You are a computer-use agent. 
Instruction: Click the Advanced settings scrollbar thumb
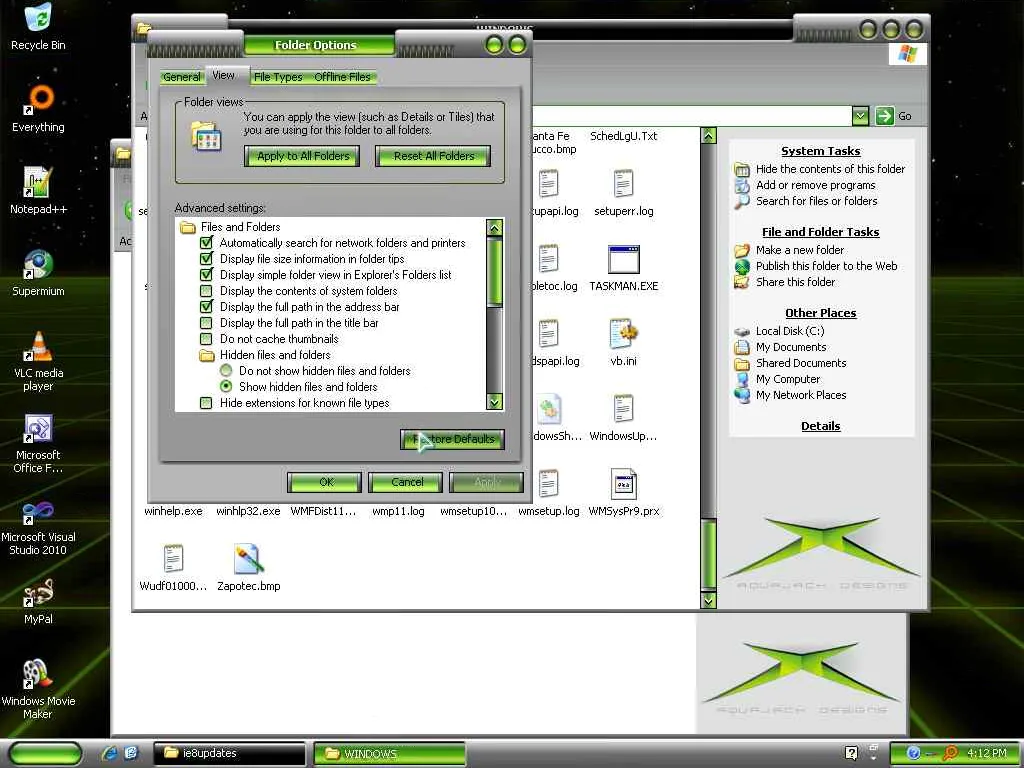pos(494,271)
